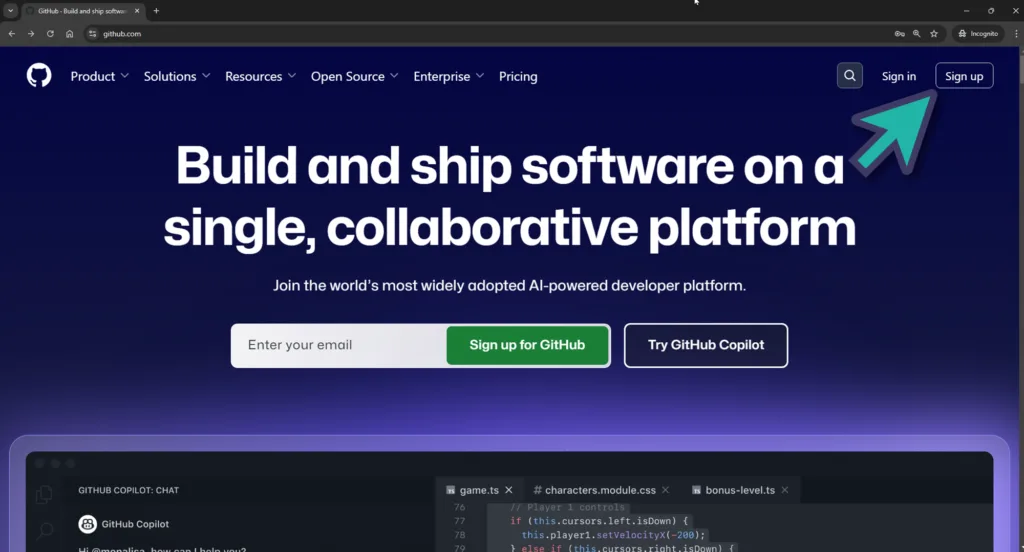1024x552 pixels.
Task: Expand the Enterprise menu
Action: 449,76
